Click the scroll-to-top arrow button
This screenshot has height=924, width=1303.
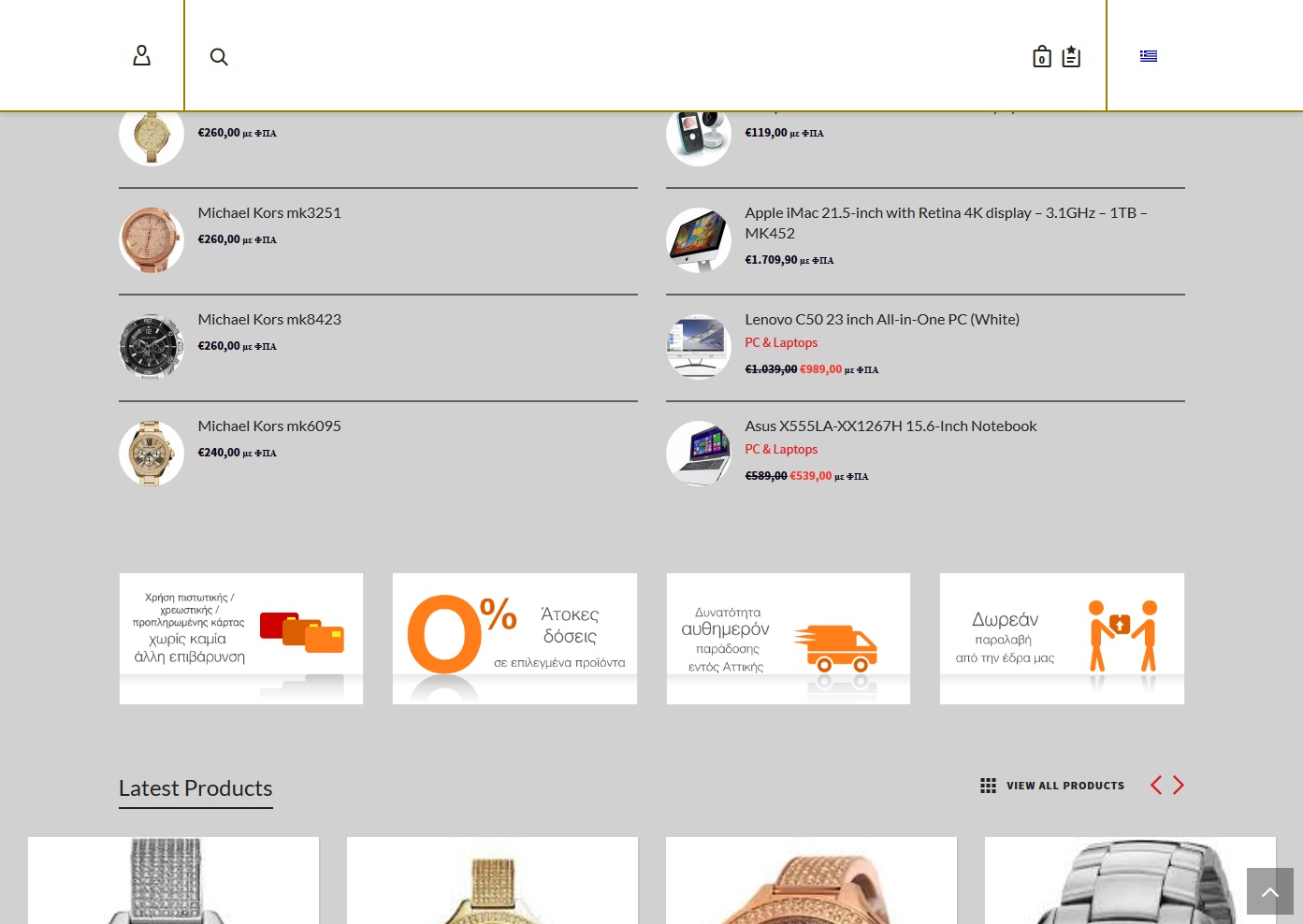[1269, 891]
